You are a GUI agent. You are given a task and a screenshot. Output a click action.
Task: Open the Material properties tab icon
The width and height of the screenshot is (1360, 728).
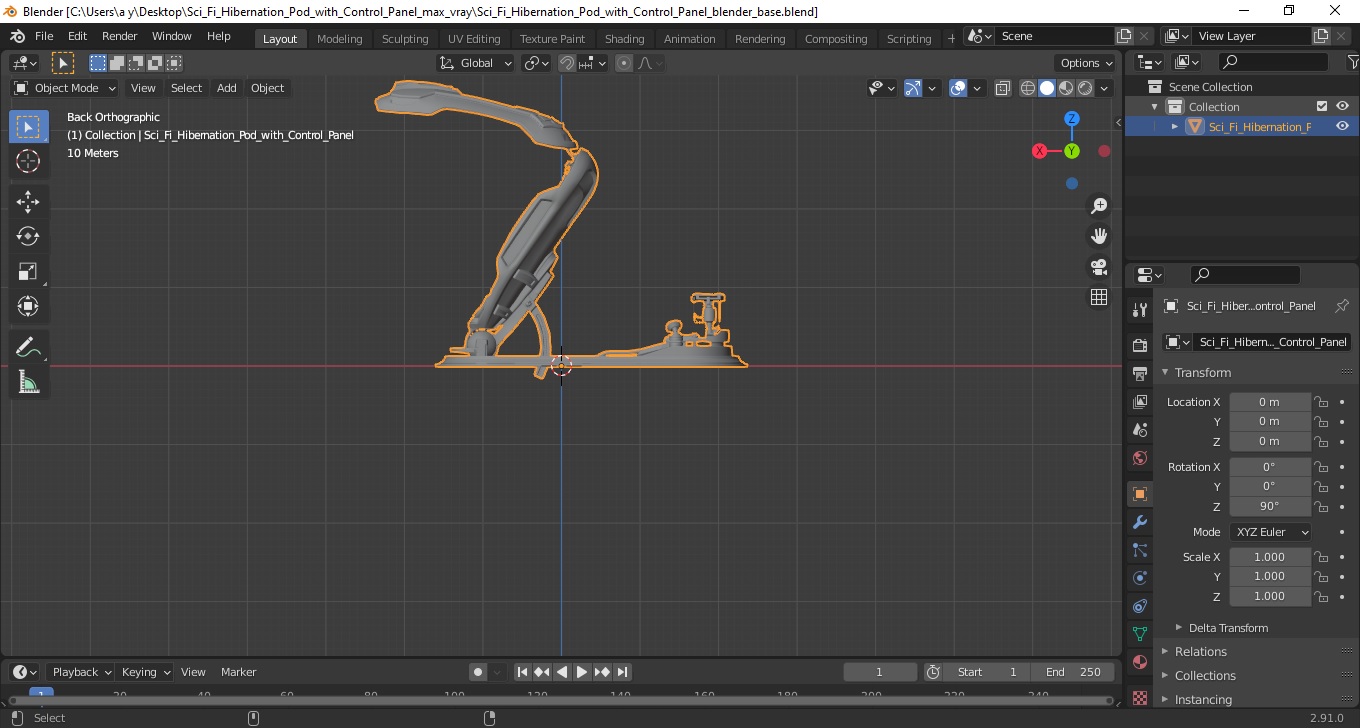pos(1139,662)
